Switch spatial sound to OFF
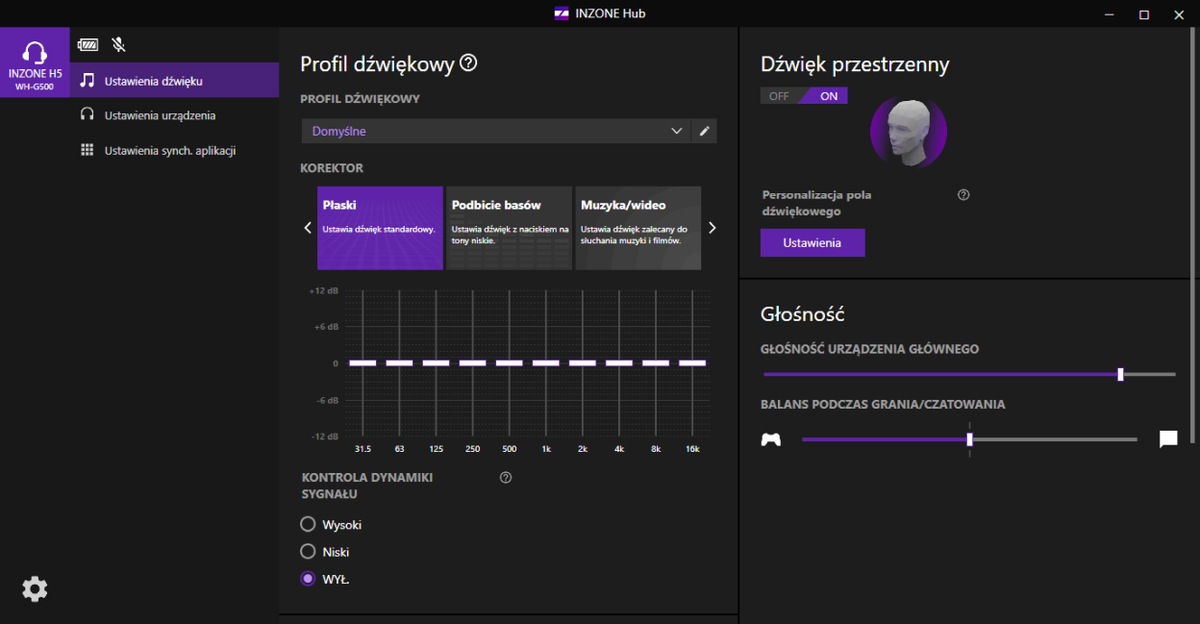The height and width of the screenshot is (624, 1200). 779,96
